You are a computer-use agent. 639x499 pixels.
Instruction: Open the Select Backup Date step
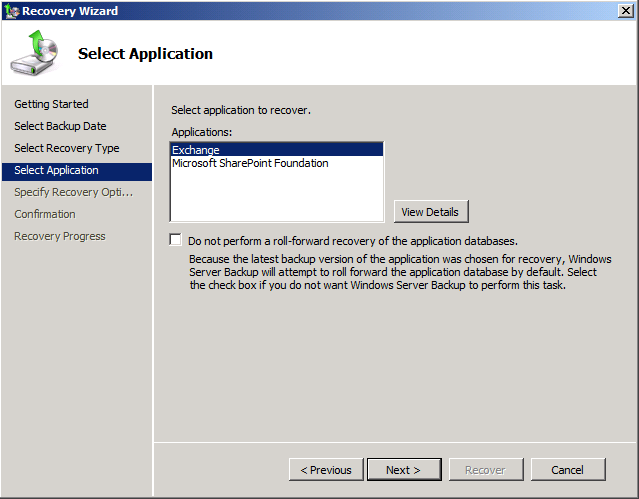pyautogui.click(x=60, y=126)
